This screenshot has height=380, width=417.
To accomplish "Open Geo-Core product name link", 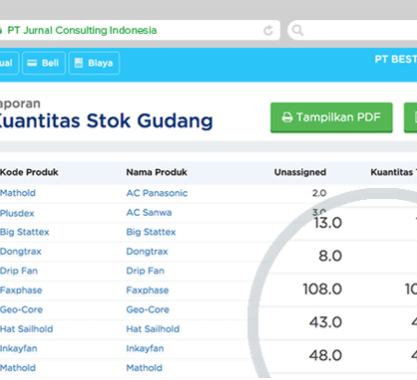I will coord(148,310).
